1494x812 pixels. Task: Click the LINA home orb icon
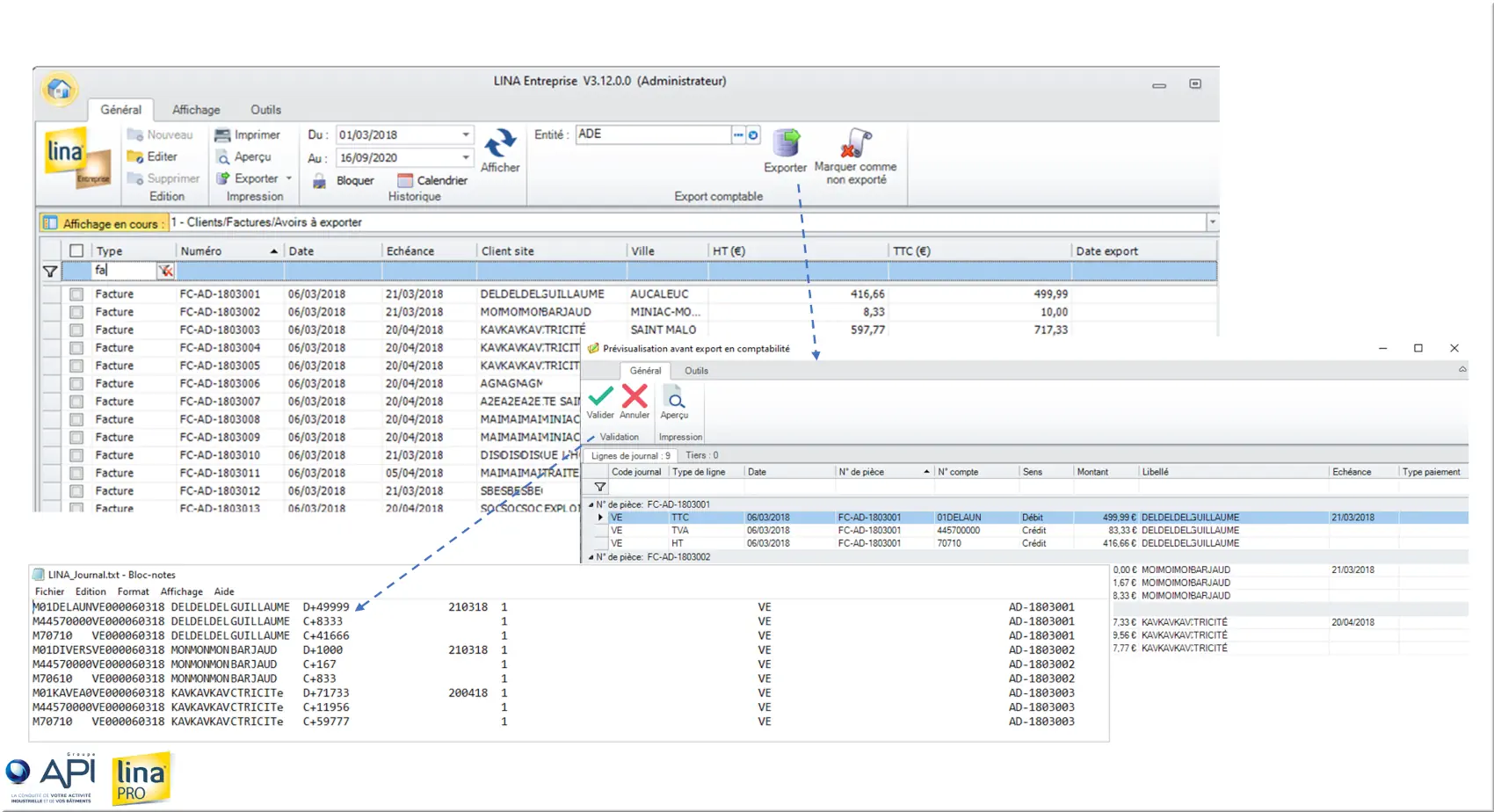coord(60,89)
